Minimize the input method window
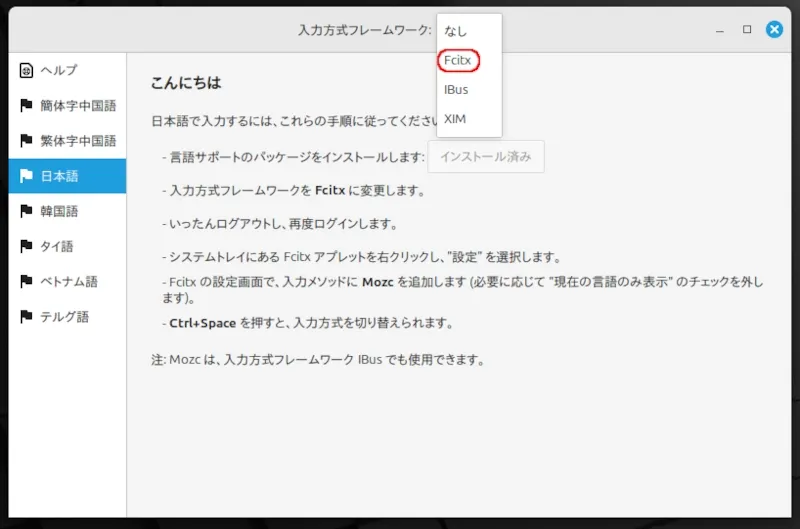 point(720,30)
